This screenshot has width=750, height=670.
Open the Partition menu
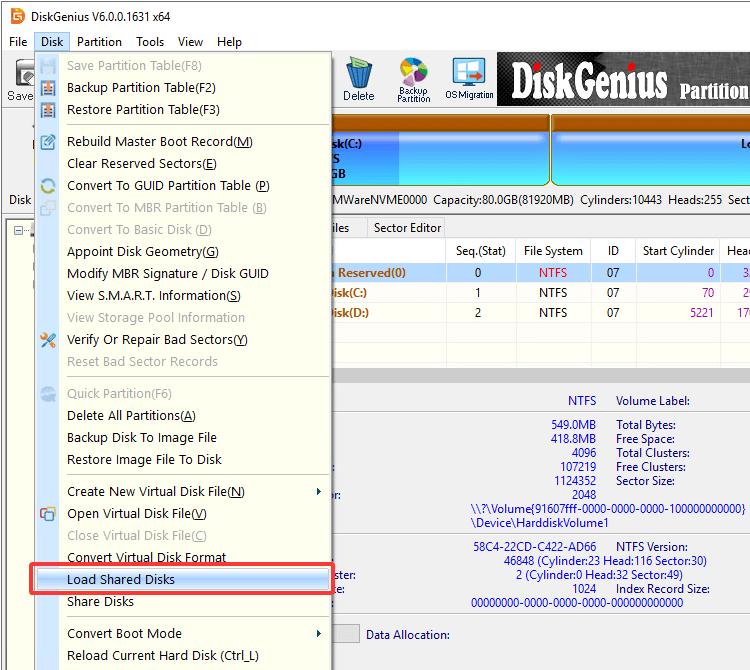[x=99, y=42]
